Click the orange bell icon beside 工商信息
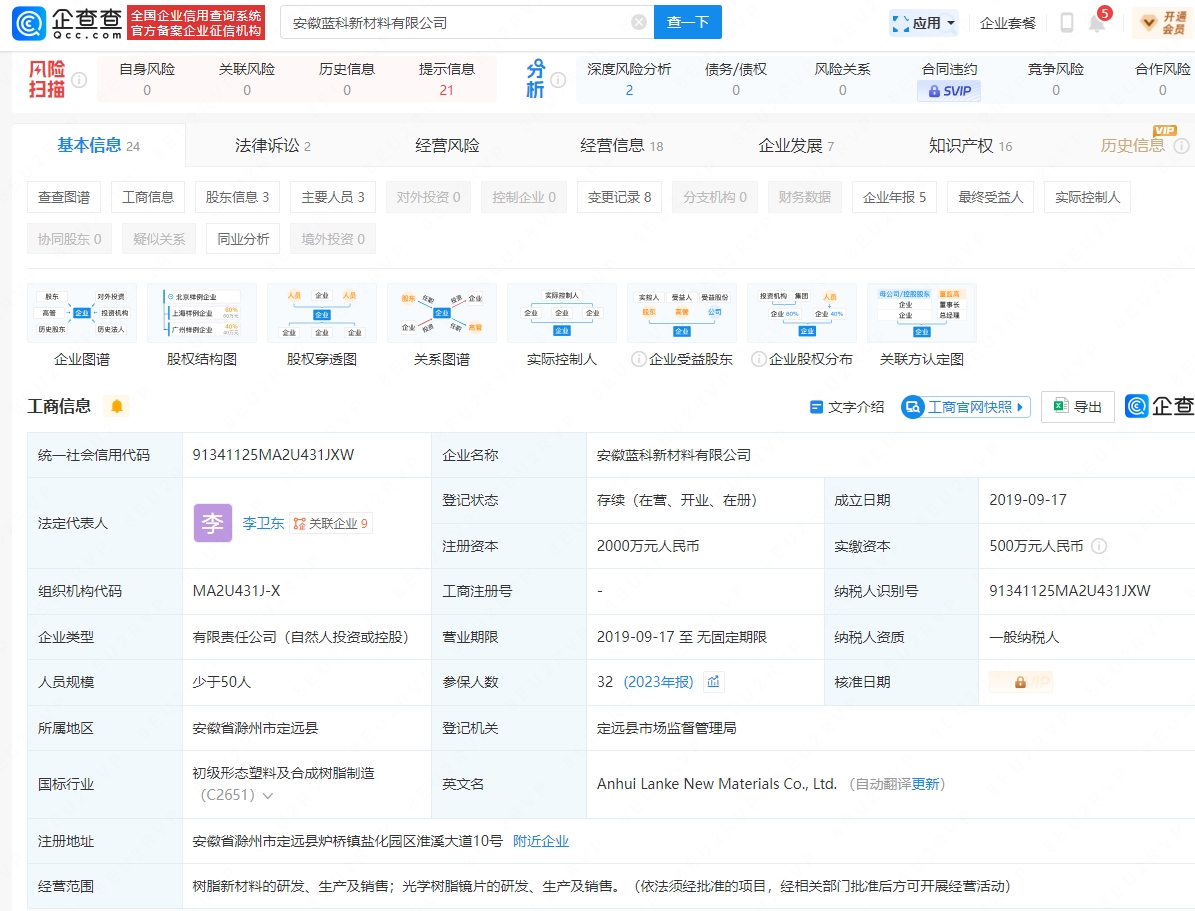Viewport: 1195px width, 911px height. pos(117,406)
